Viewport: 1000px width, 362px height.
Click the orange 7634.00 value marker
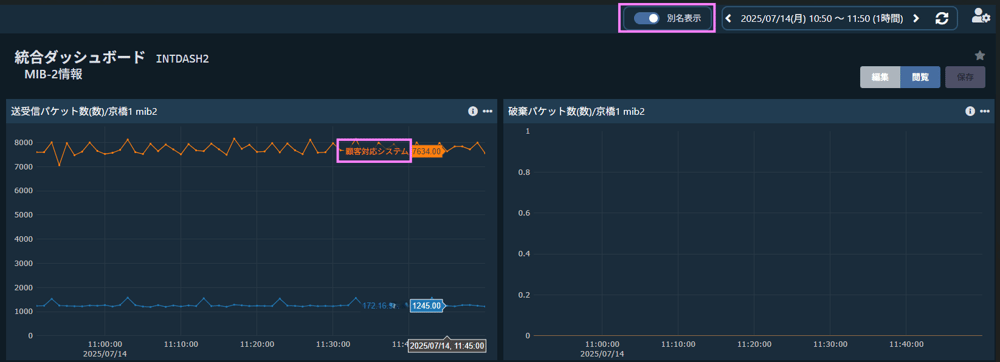[427, 152]
